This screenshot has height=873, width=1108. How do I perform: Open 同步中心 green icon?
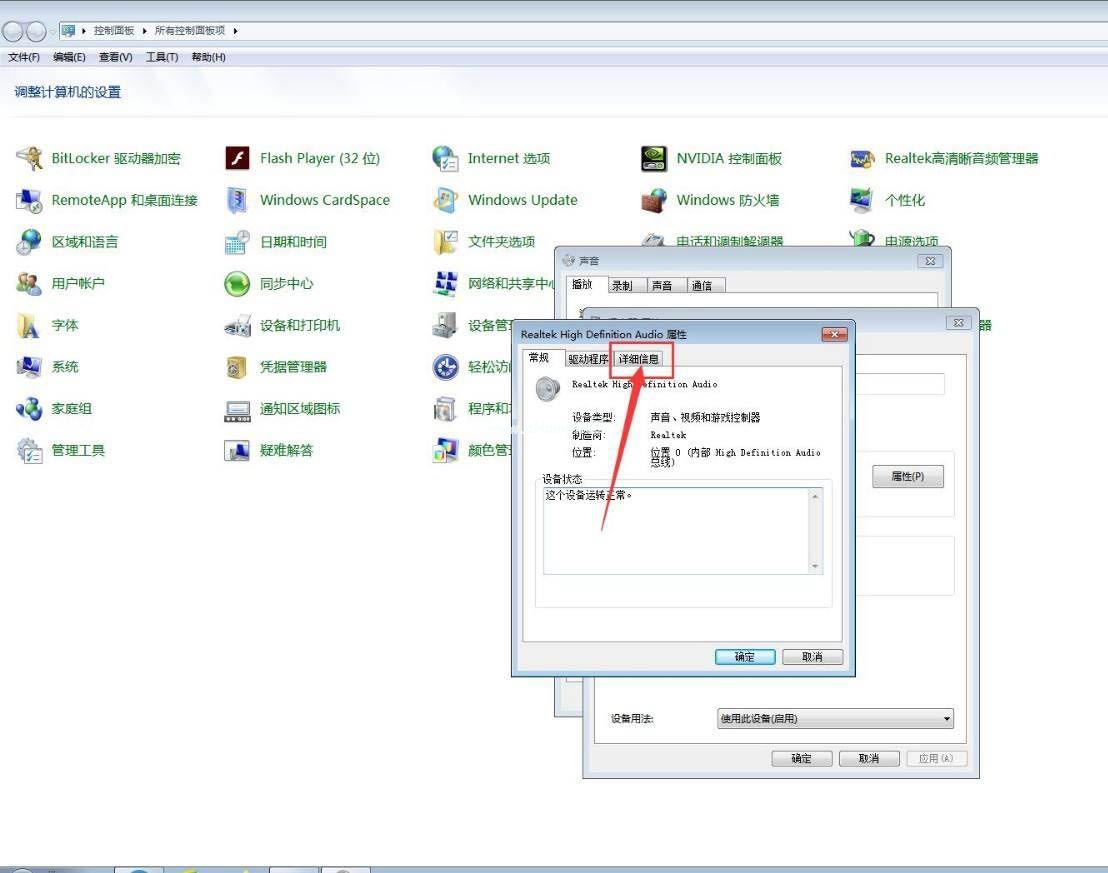tap(237, 283)
